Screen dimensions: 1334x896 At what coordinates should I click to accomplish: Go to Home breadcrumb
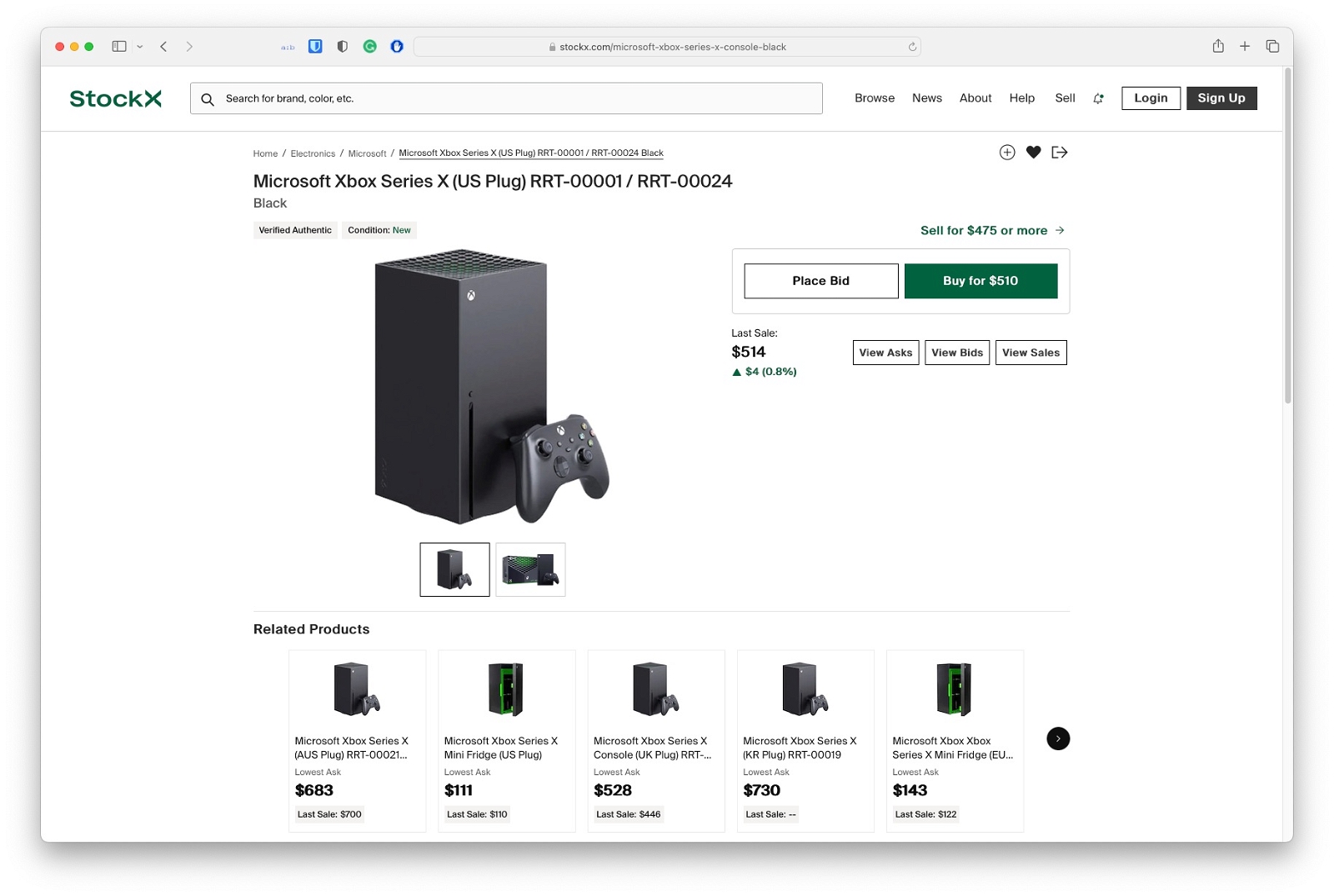(x=265, y=153)
